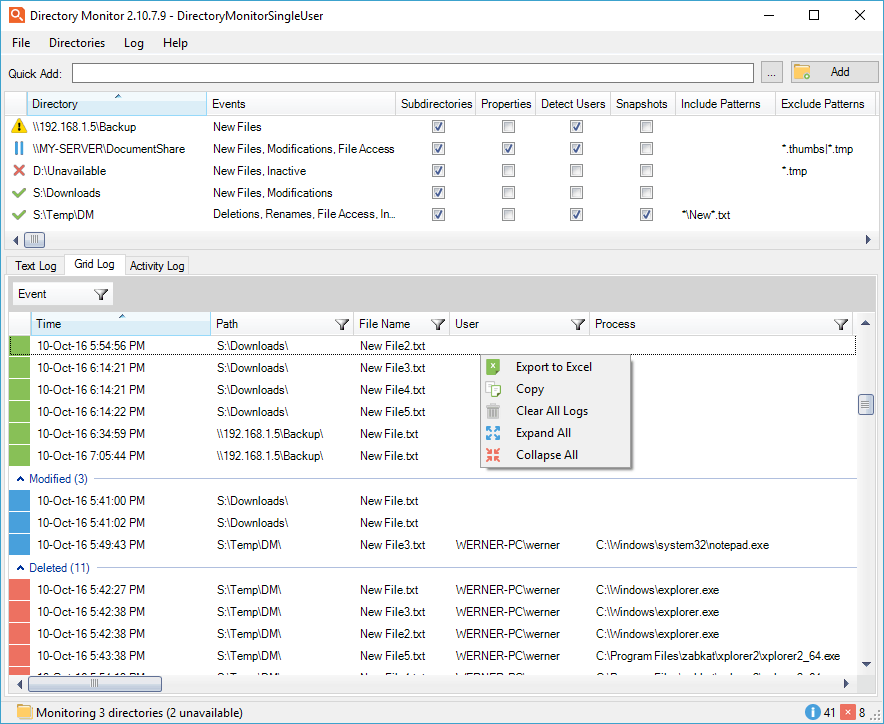Viewport: 884px width, 724px height.
Task: Toggle Snapshots for S:\Temp\DM
Action: coord(646,214)
